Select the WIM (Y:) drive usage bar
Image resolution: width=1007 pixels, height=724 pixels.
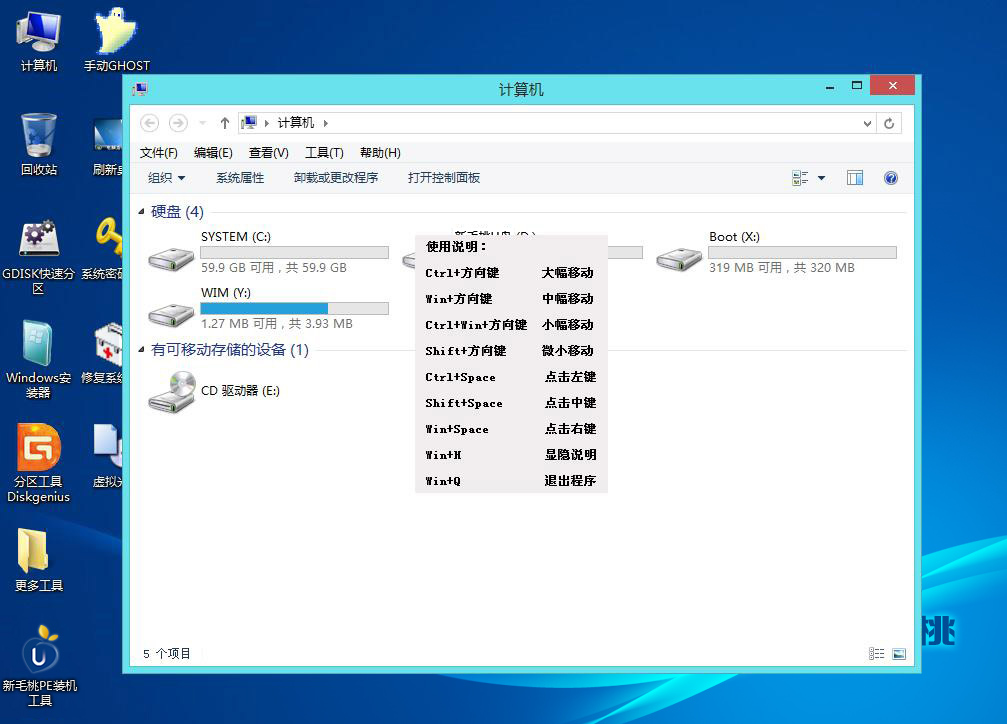(x=294, y=308)
